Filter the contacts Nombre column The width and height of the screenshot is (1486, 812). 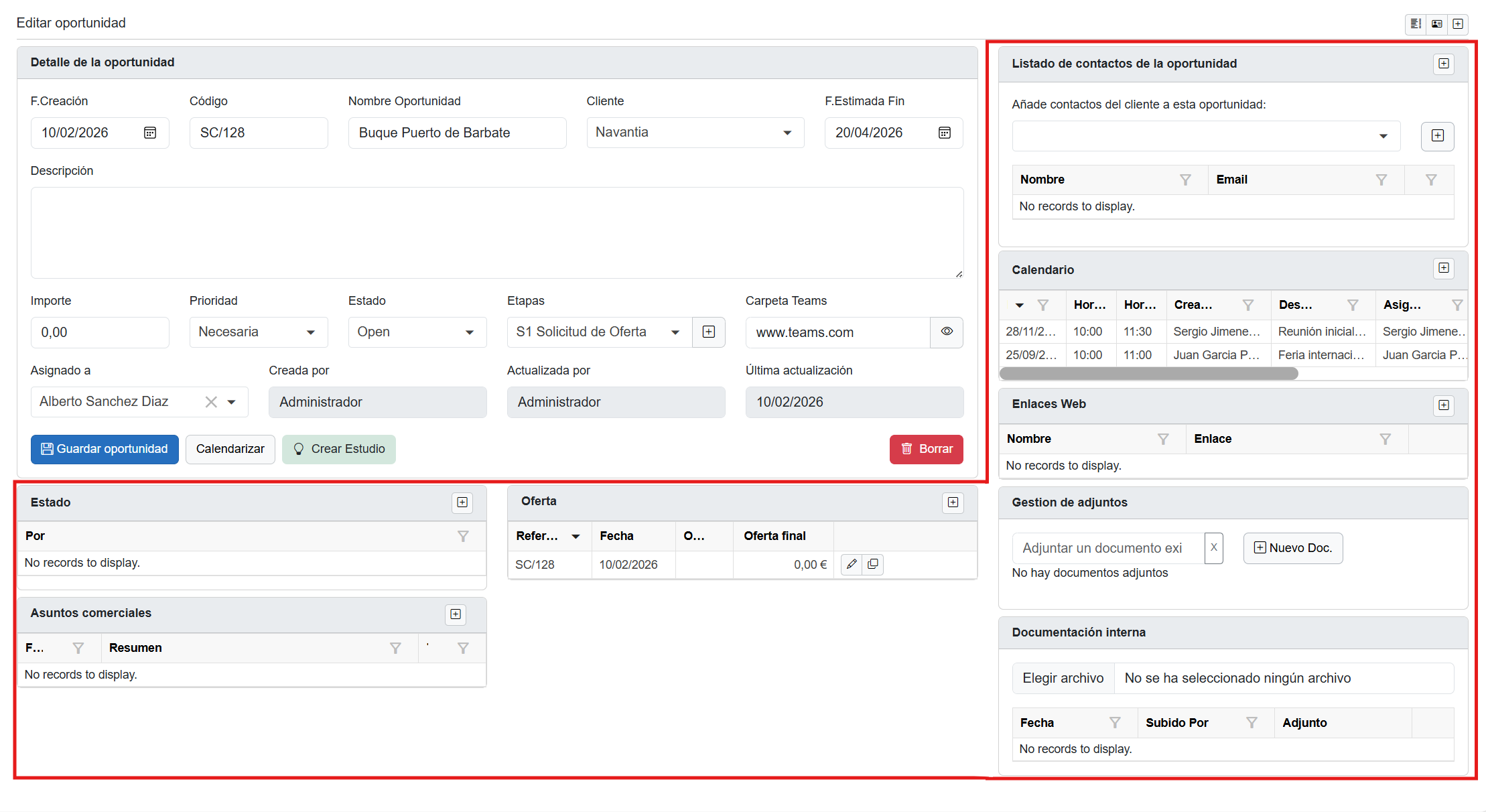coord(1185,180)
